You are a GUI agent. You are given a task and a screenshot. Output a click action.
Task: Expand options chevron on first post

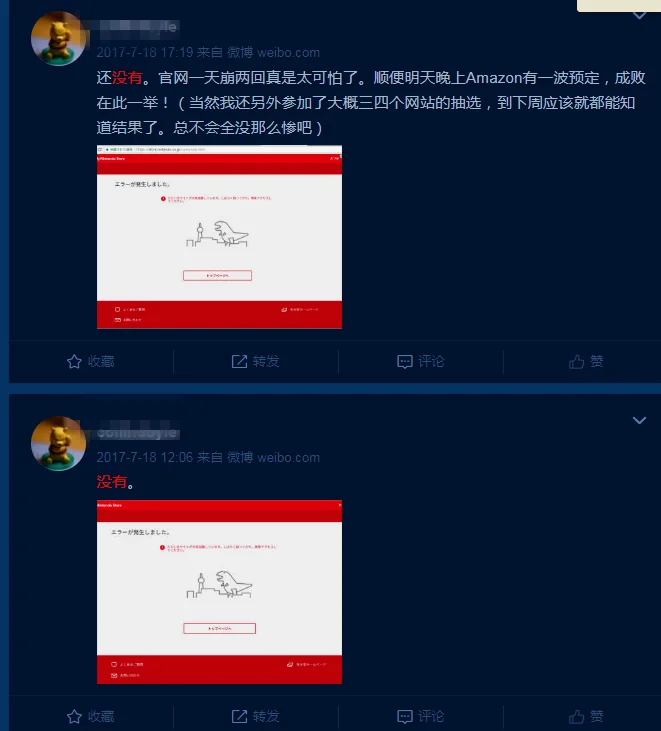tap(639, 15)
